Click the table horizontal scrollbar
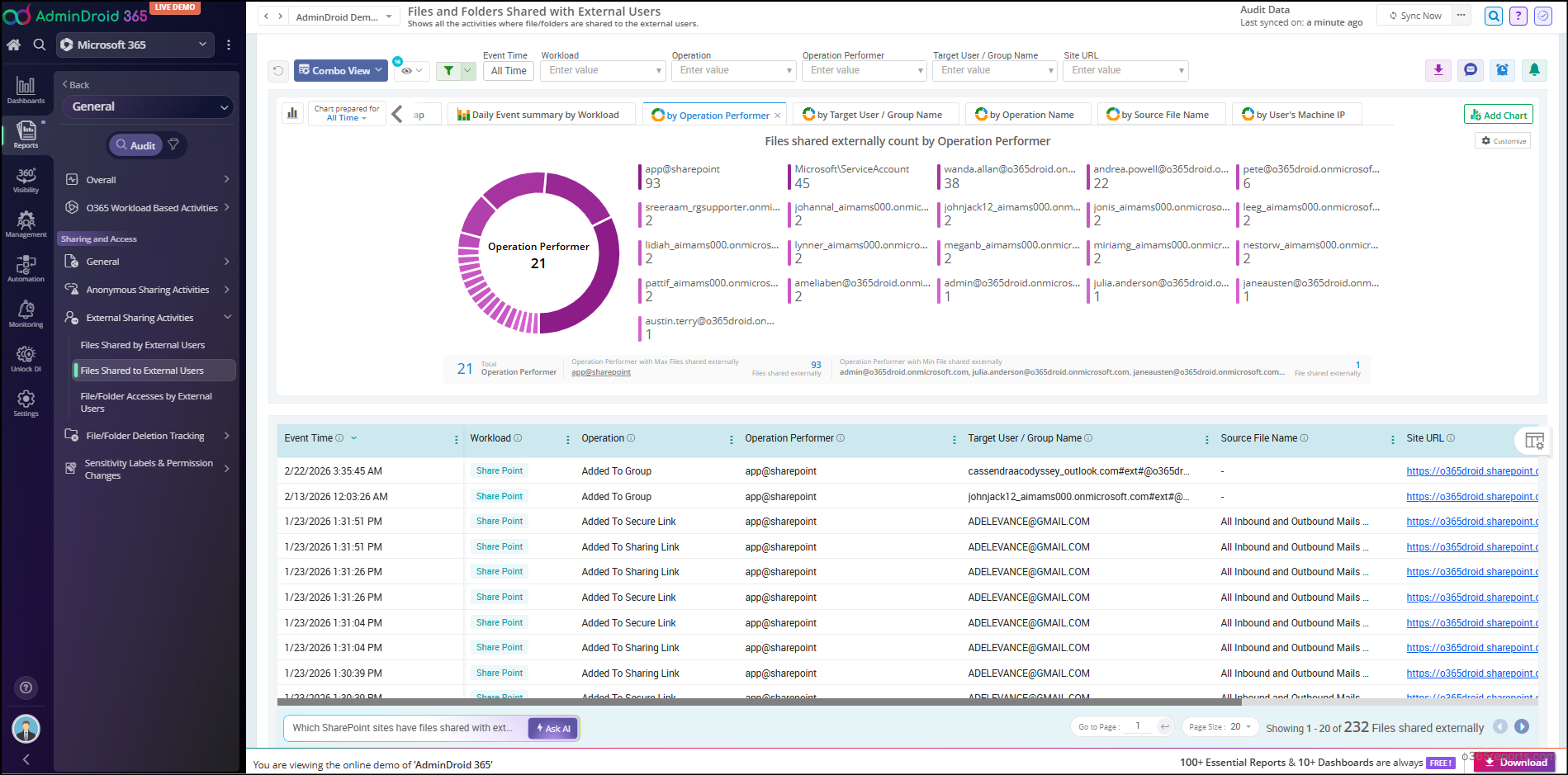 click(760, 702)
